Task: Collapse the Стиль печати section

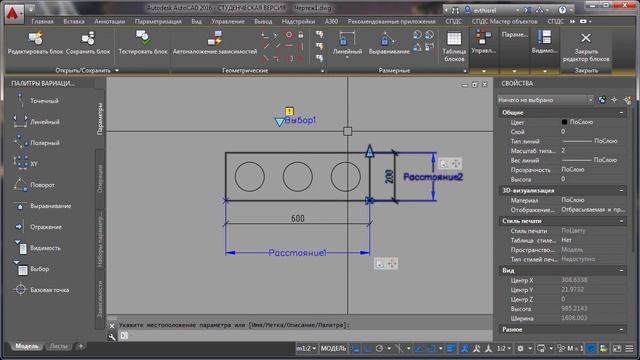Action: pyautogui.click(x=621, y=221)
